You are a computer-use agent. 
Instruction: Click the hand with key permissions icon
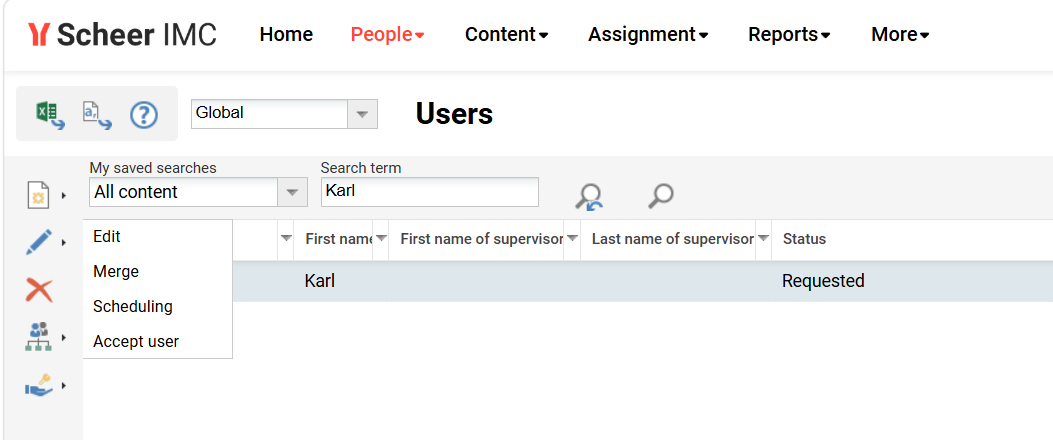point(38,386)
